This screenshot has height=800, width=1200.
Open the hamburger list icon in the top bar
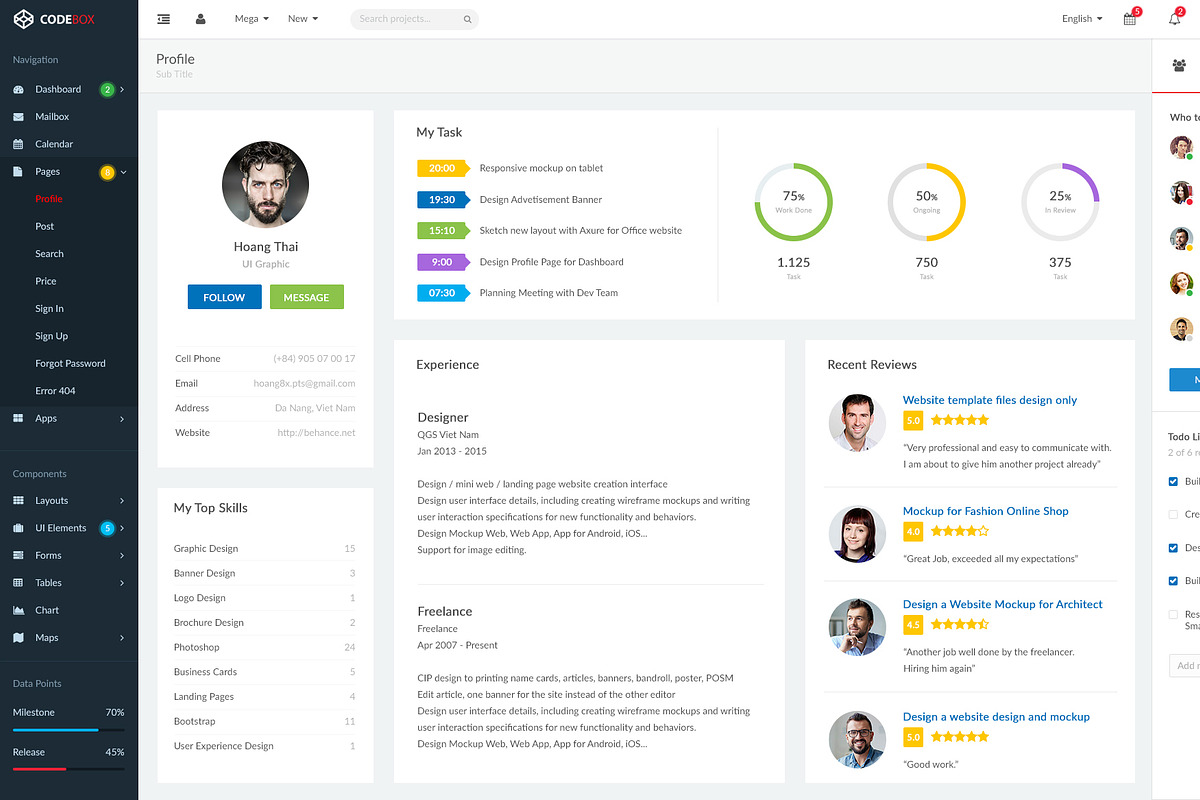point(163,18)
